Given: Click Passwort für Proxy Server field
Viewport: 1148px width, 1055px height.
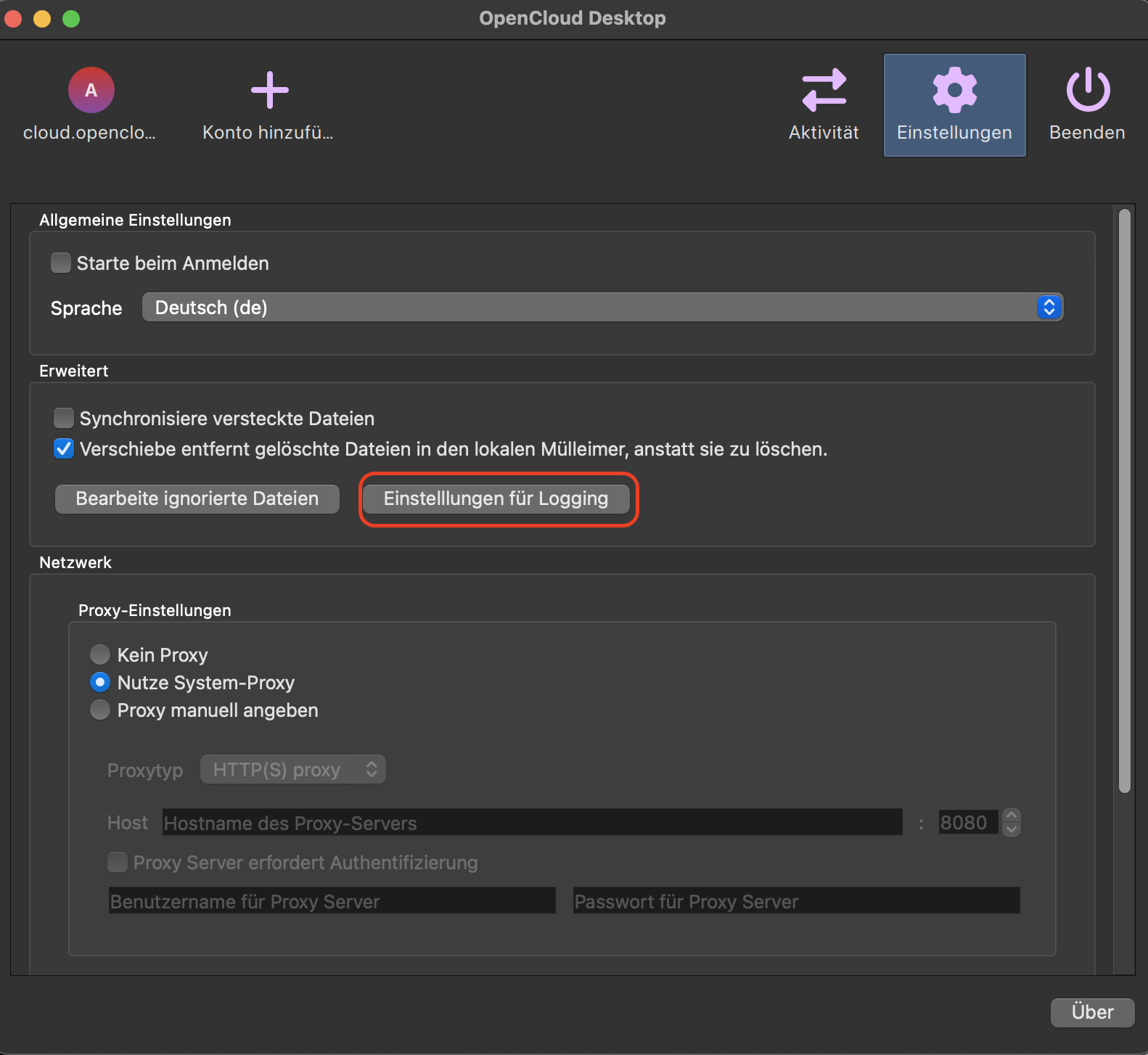Looking at the screenshot, I should pyautogui.click(x=797, y=901).
